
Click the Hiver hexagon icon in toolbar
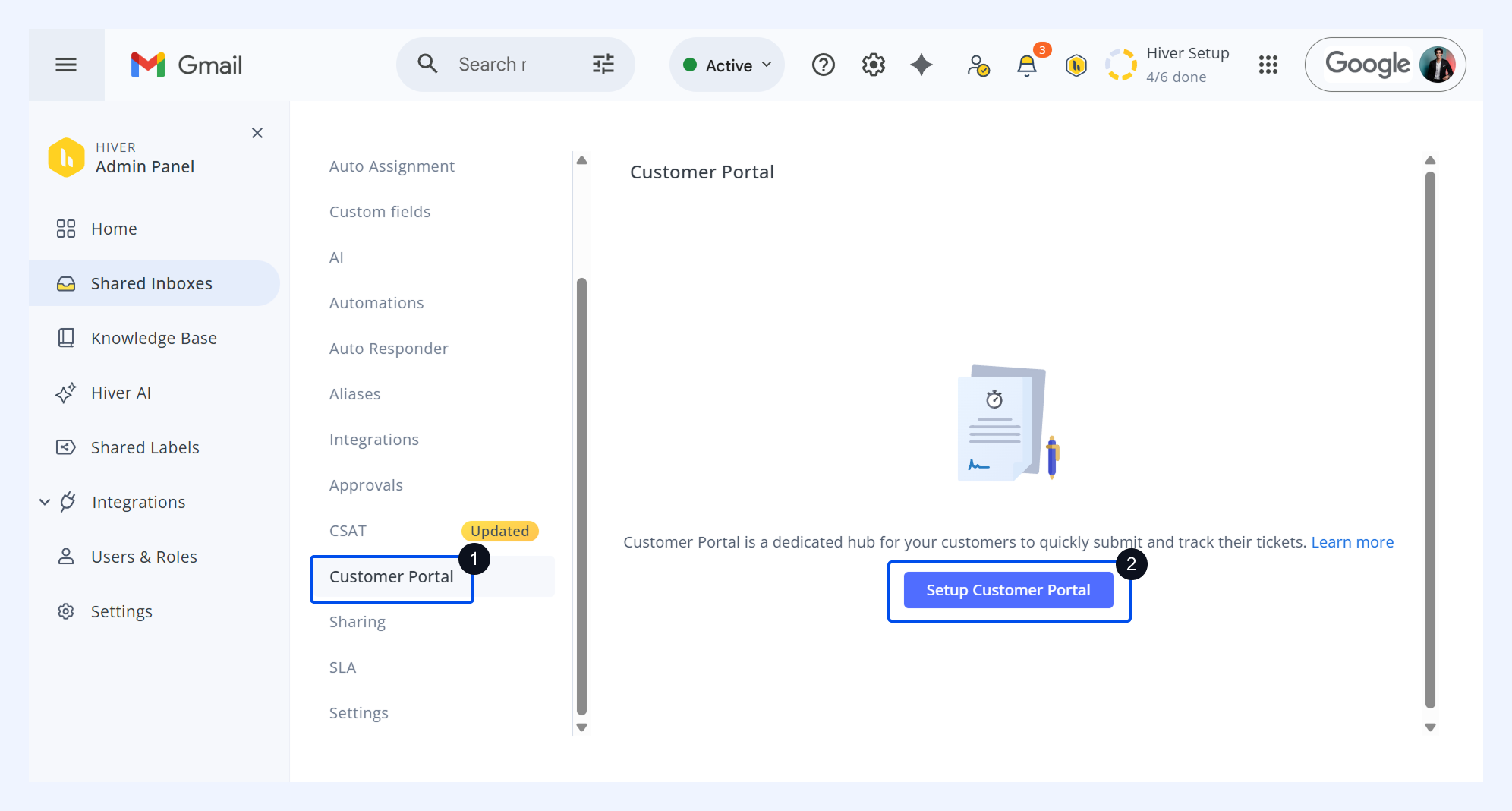(1076, 65)
